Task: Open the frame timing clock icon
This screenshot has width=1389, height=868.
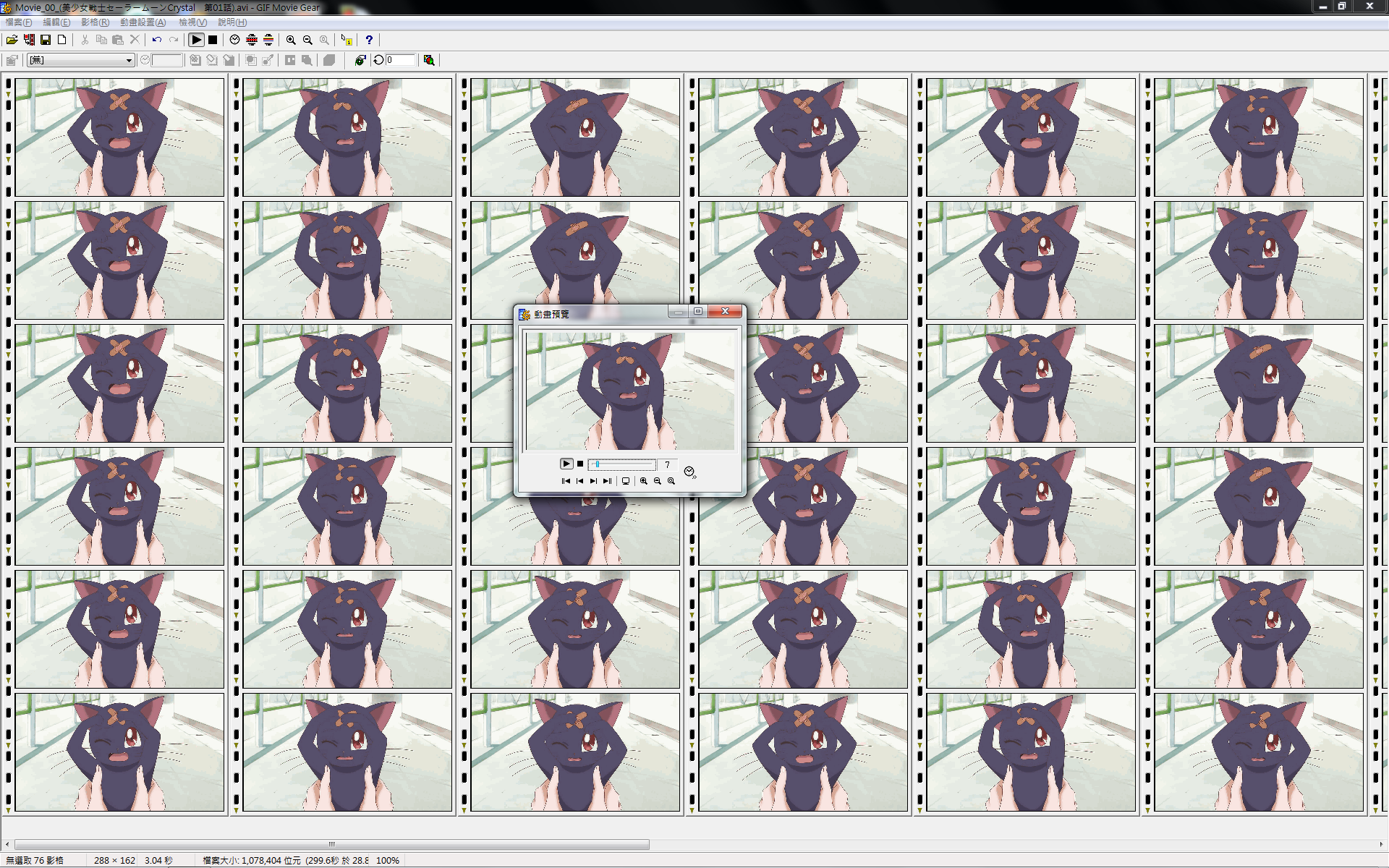Action: [x=234, y=40]
